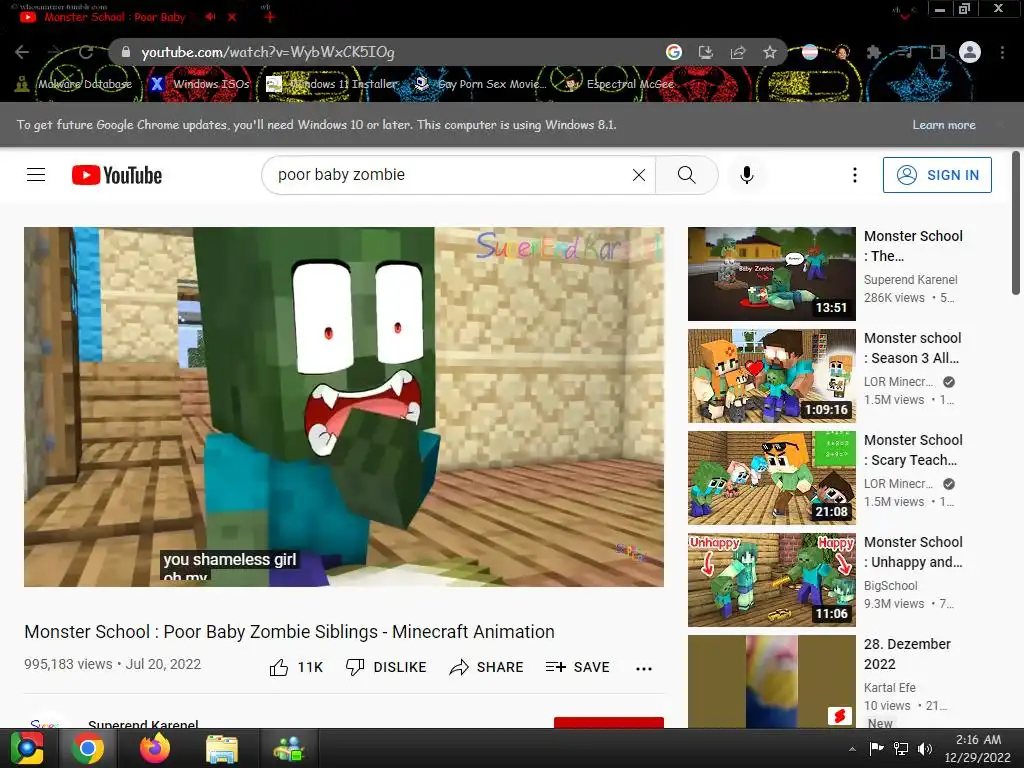Launch Firefox from the taskbar
The image size is (1024, 768).
click(x=155, y=748)
